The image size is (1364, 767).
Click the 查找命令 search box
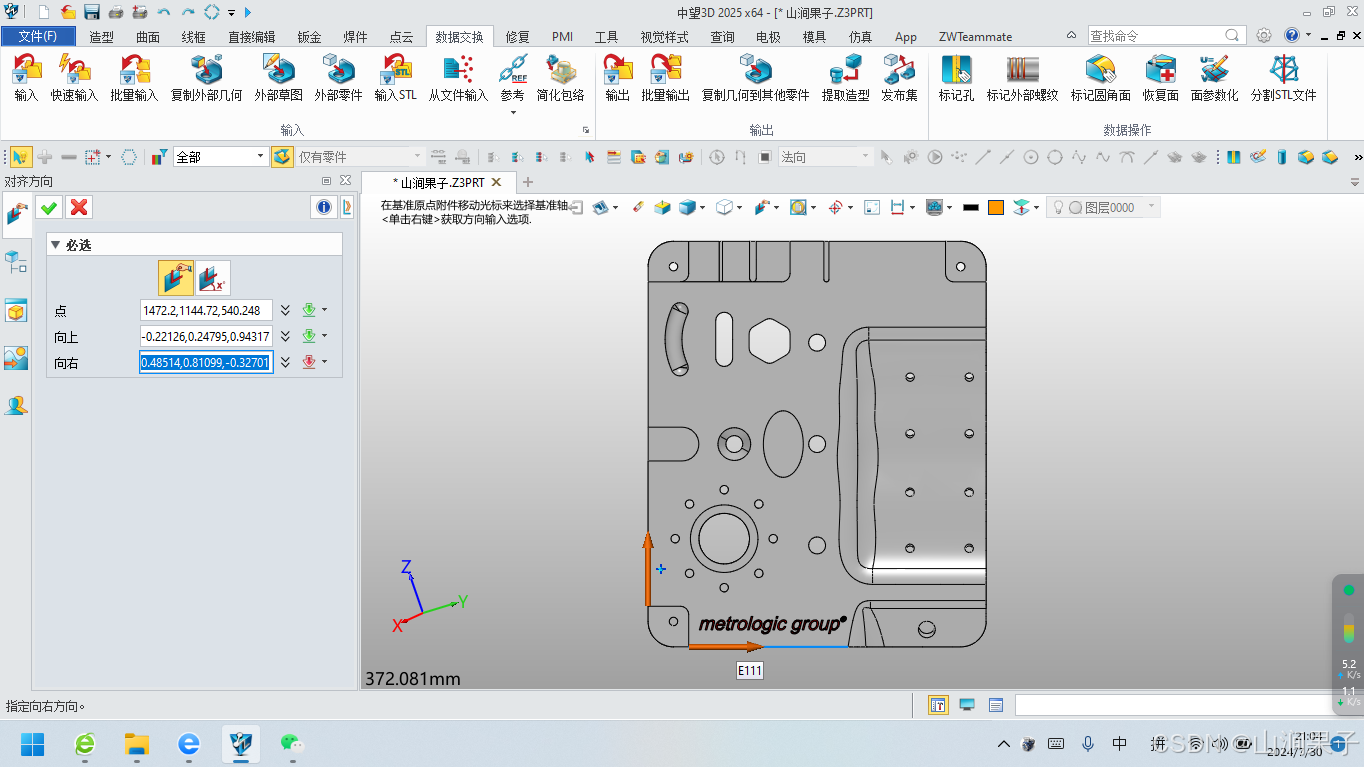(1166, 35)
